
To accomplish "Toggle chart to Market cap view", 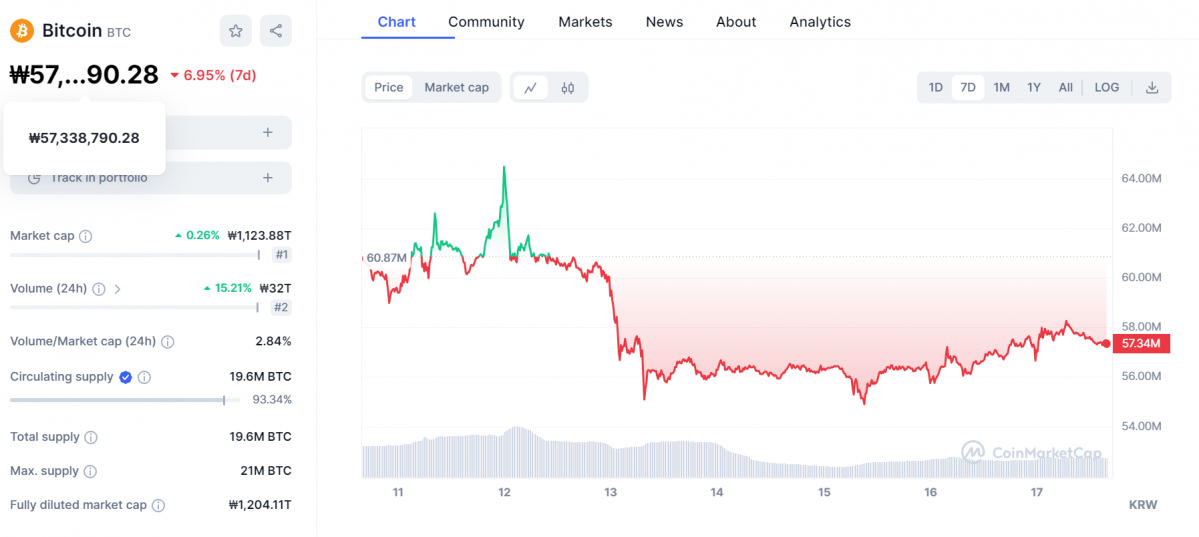I will [456, 88].
